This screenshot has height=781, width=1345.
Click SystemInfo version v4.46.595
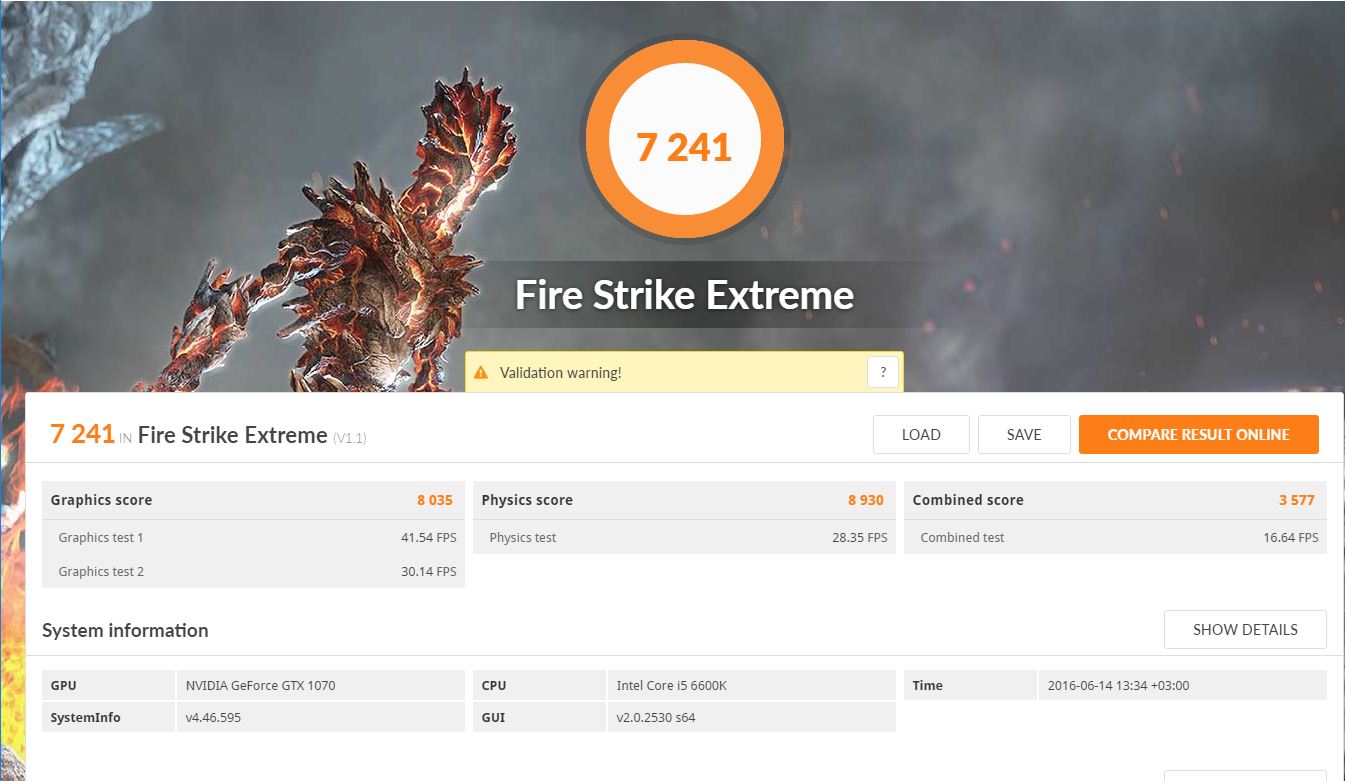click(x=213, y=717)
